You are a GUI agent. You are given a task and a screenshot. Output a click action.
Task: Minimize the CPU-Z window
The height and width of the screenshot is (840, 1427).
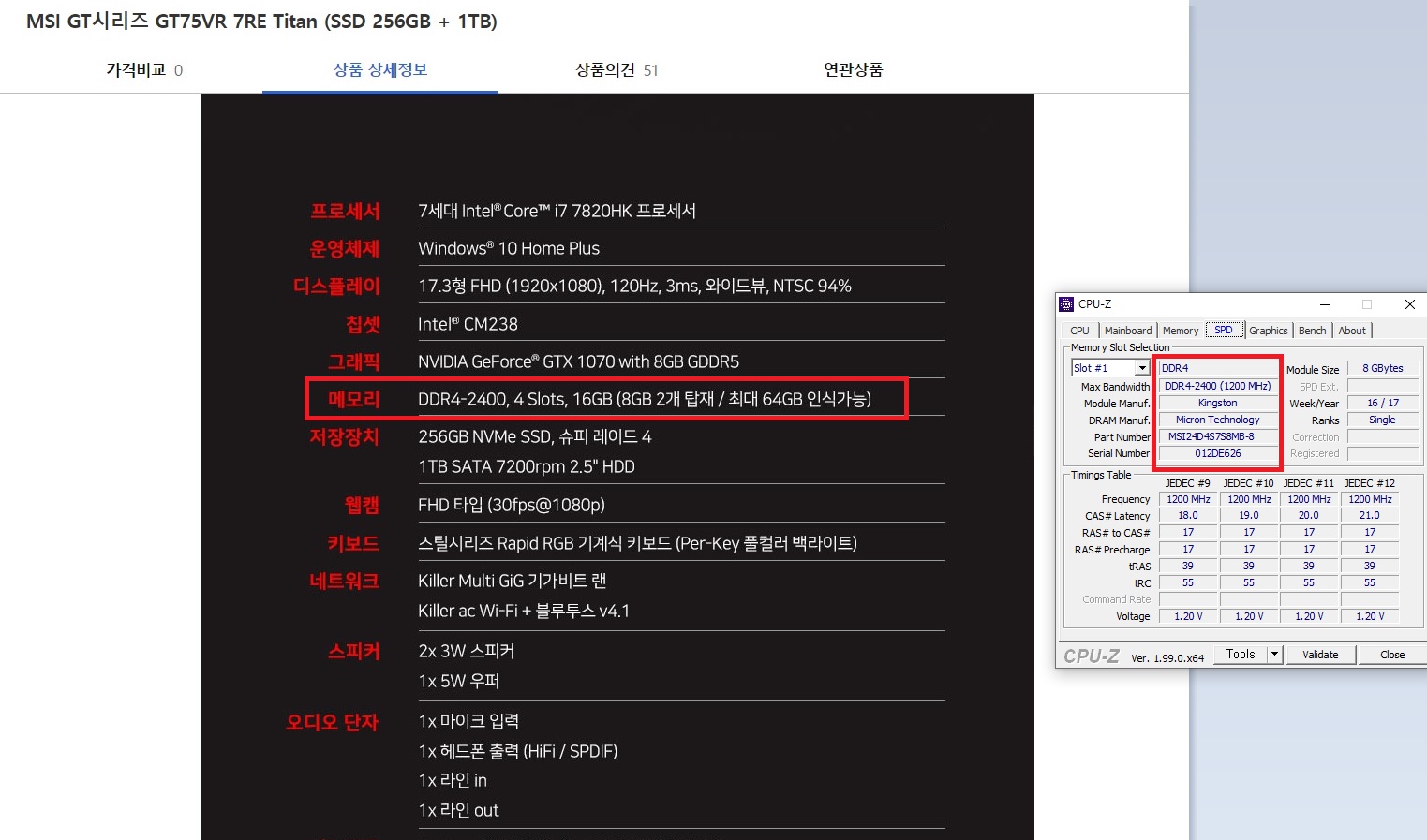(1325, 304)
